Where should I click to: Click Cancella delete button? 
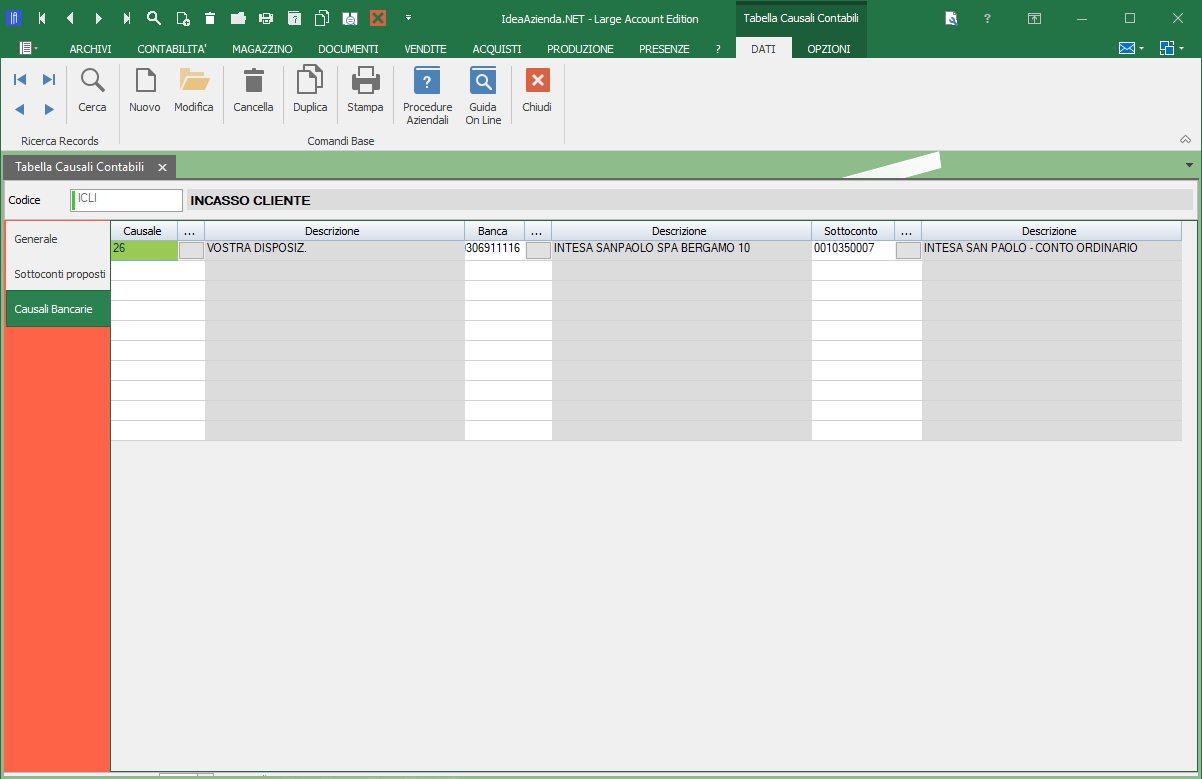[253, 91]
